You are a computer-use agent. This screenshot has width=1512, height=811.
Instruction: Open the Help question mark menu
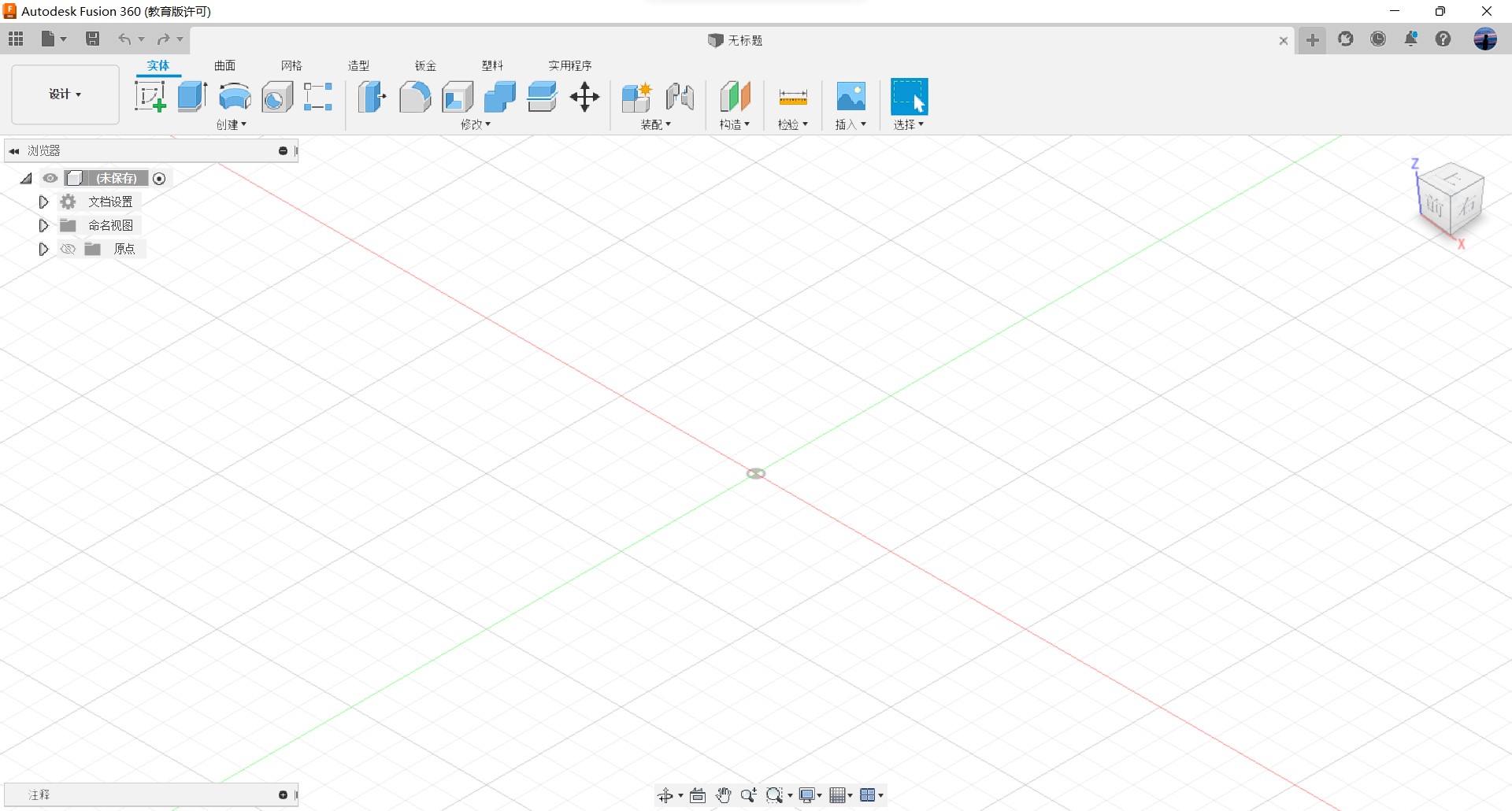tap(1443, 39)
